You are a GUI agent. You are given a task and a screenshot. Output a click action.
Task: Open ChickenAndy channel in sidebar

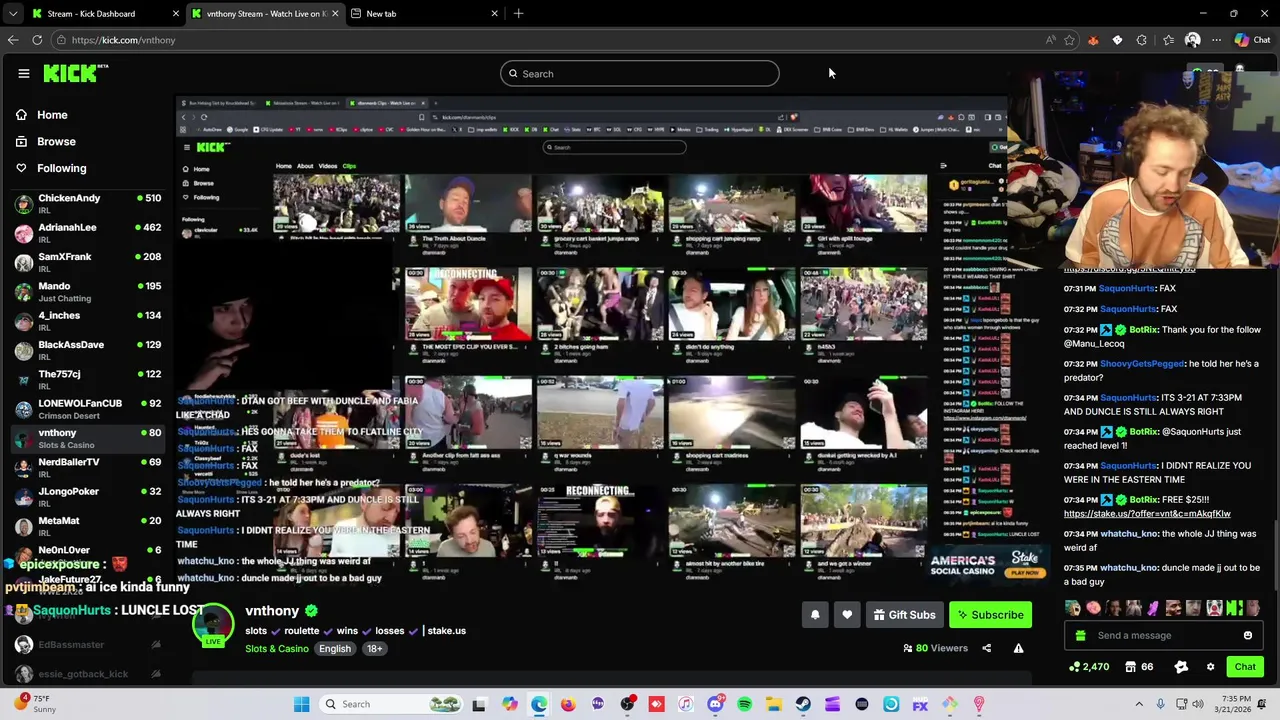(x=88, y=204)
